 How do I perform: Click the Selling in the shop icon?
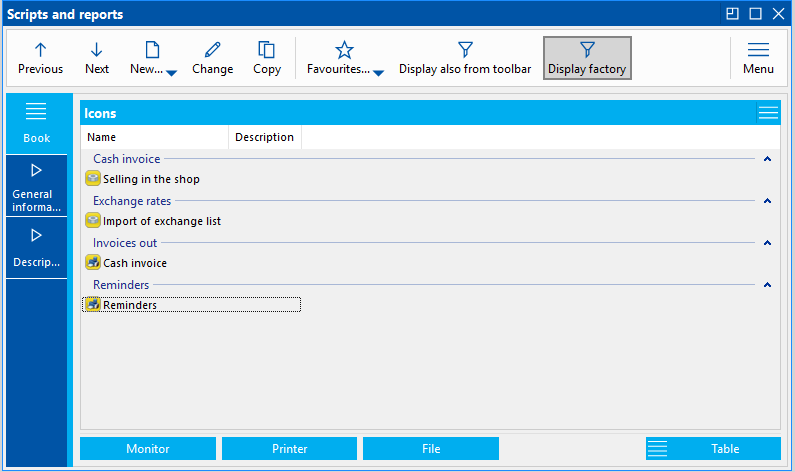[x=93, y=178]
